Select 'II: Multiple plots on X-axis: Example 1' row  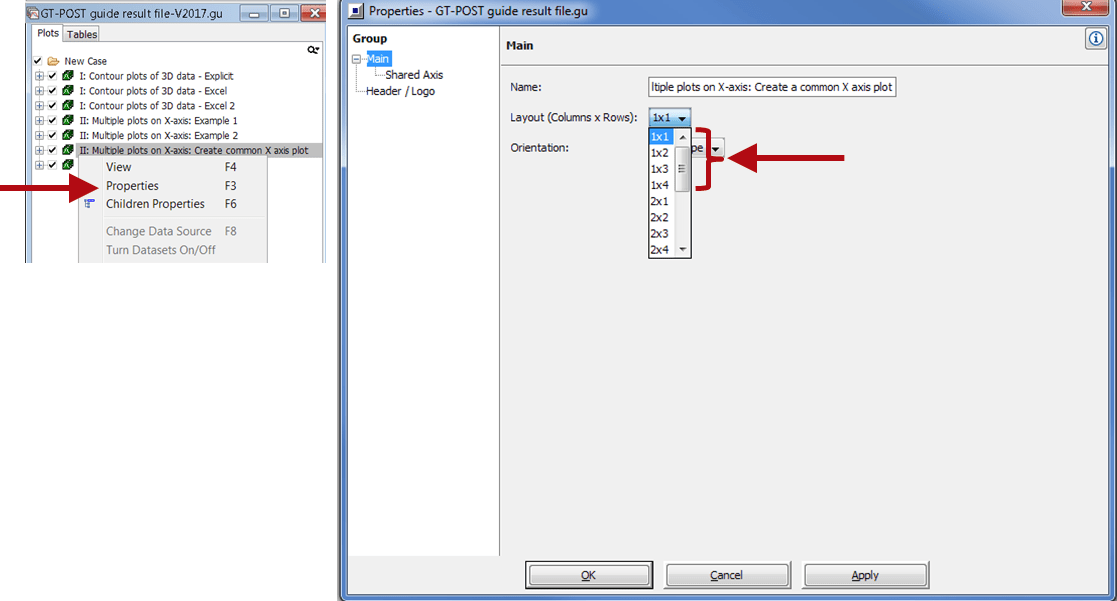pyautogui.click(x=158, y=120)
